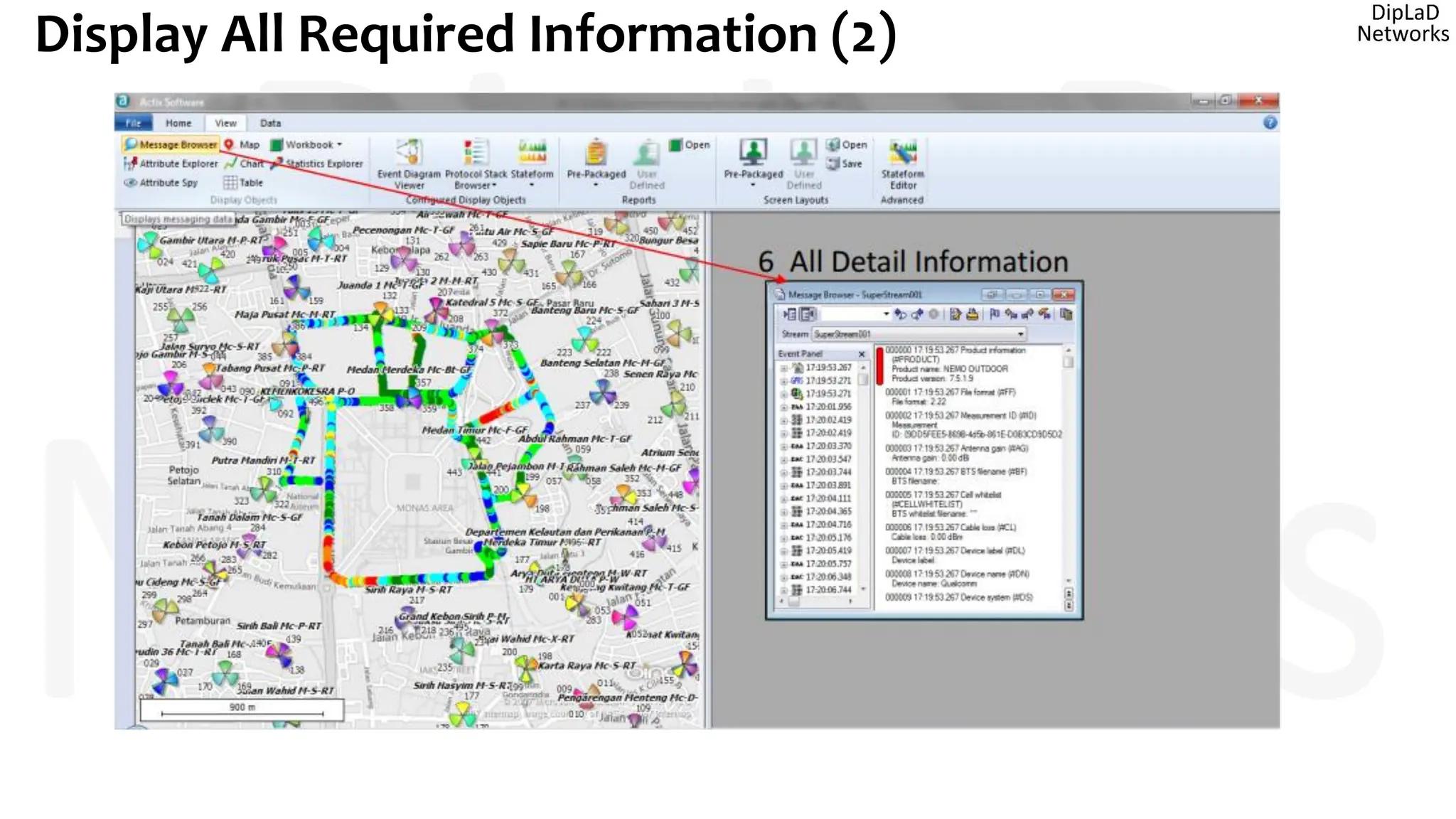Viewport: 1456px width, 819px height.
Task: Launch the Event Diagram Viewer
Action: 409,164
